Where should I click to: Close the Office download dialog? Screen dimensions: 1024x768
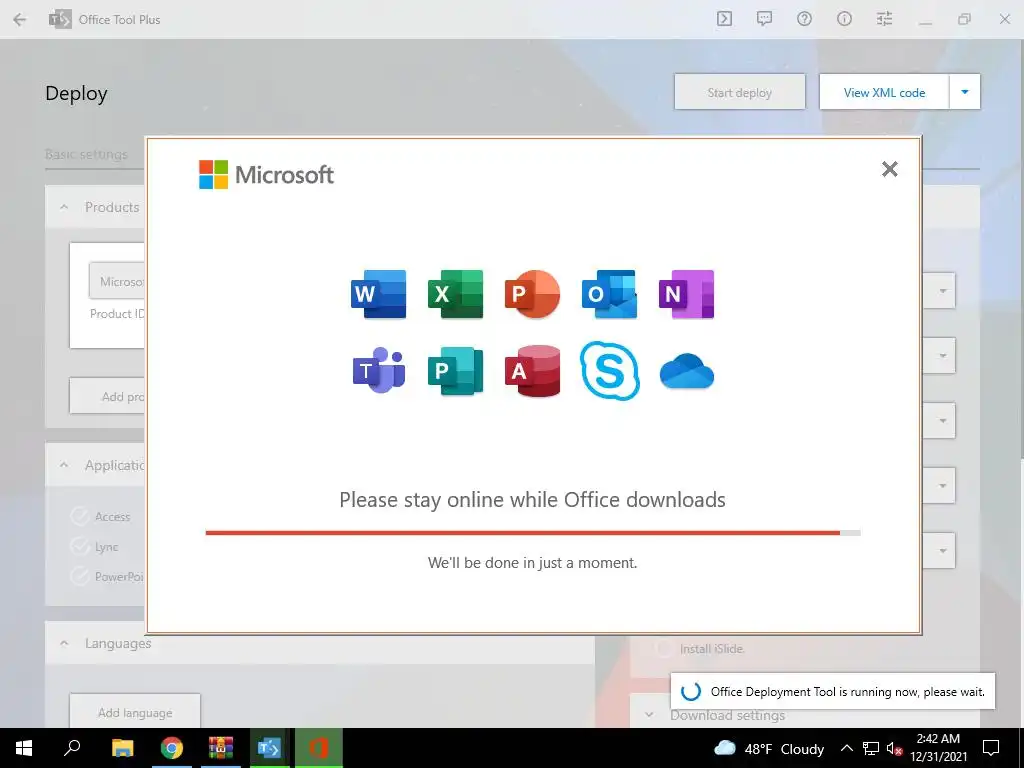pyautogui.click(x=889, y=169)
